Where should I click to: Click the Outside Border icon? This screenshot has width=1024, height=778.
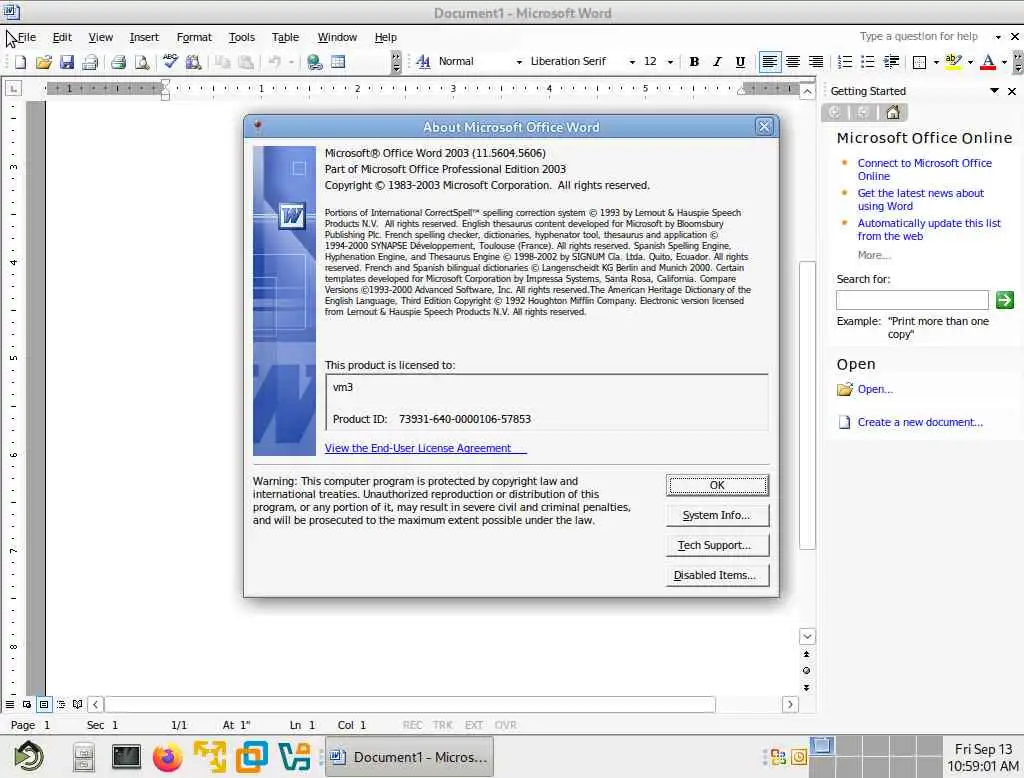click(920, 62)
